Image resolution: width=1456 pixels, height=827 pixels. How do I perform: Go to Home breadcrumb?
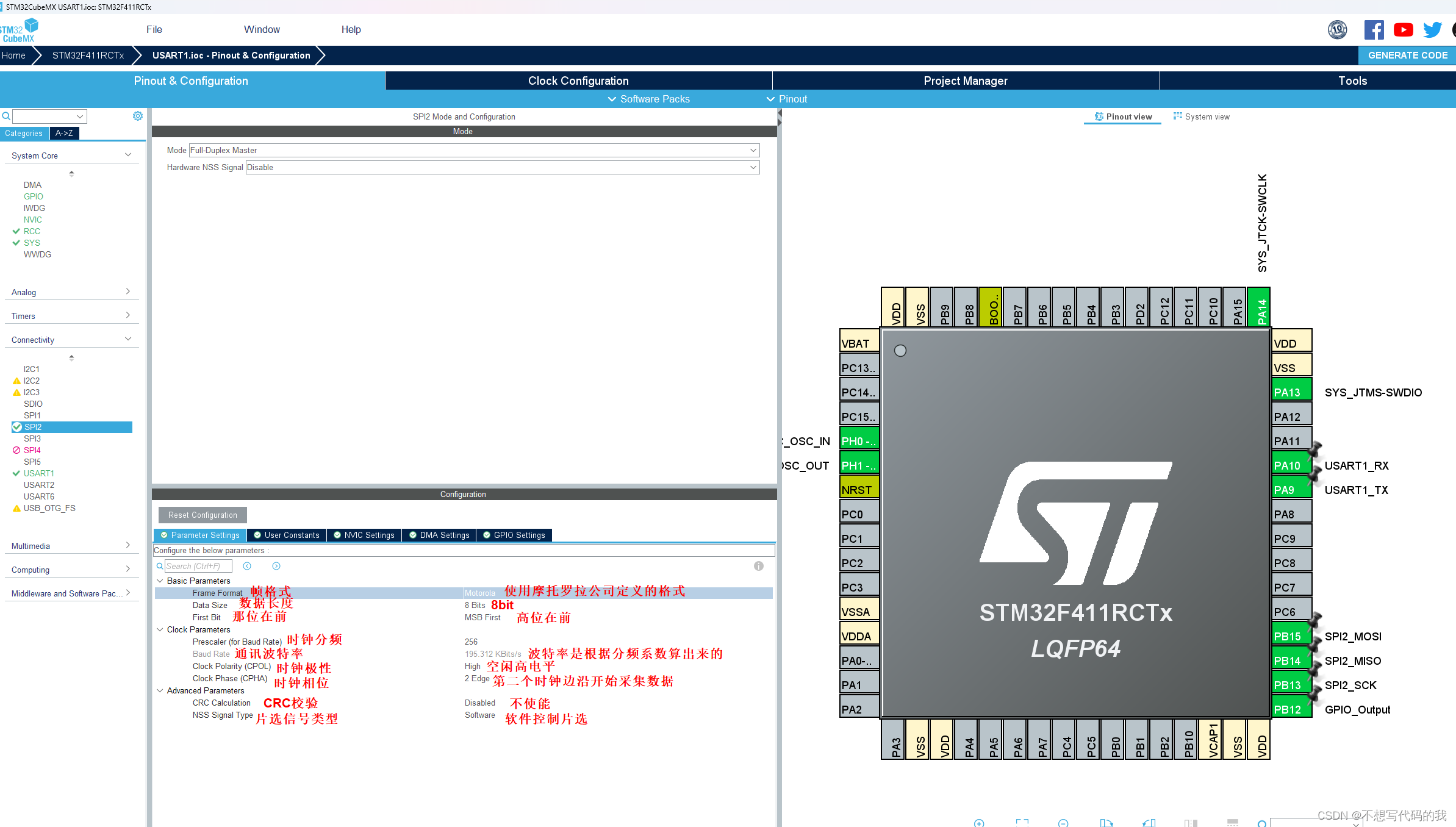point(13,55)
